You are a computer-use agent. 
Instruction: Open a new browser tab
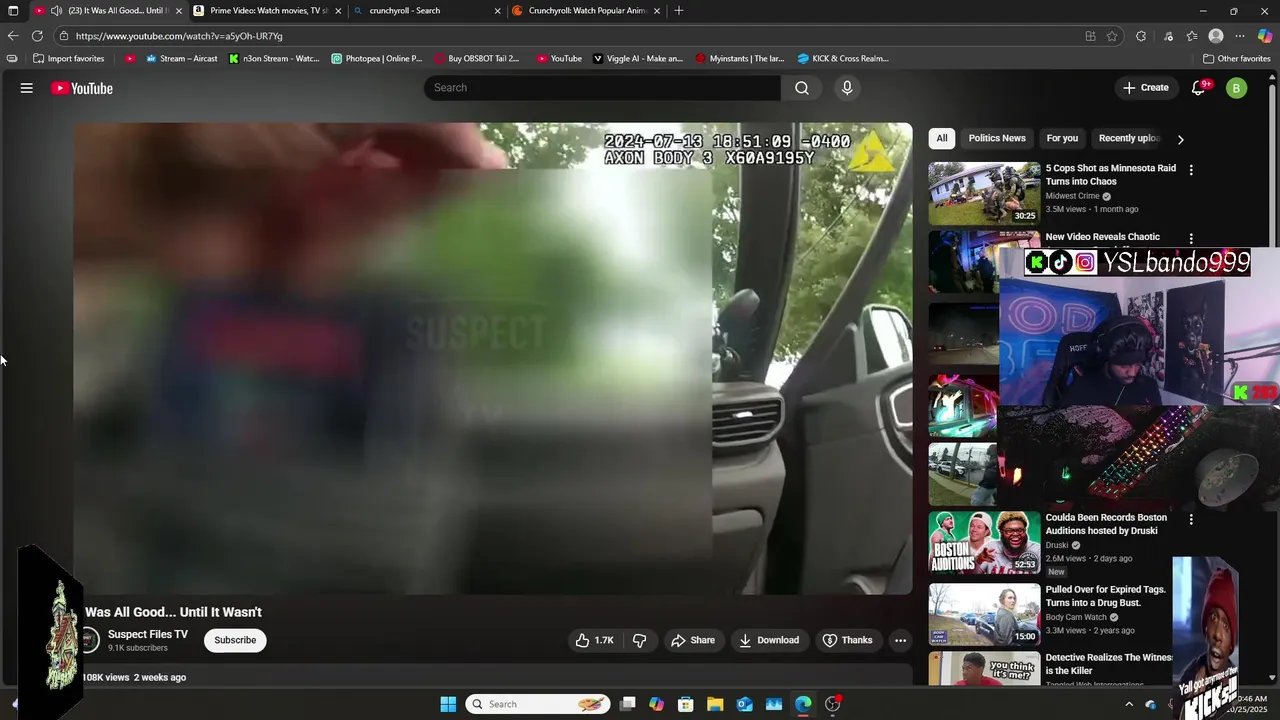679,11
